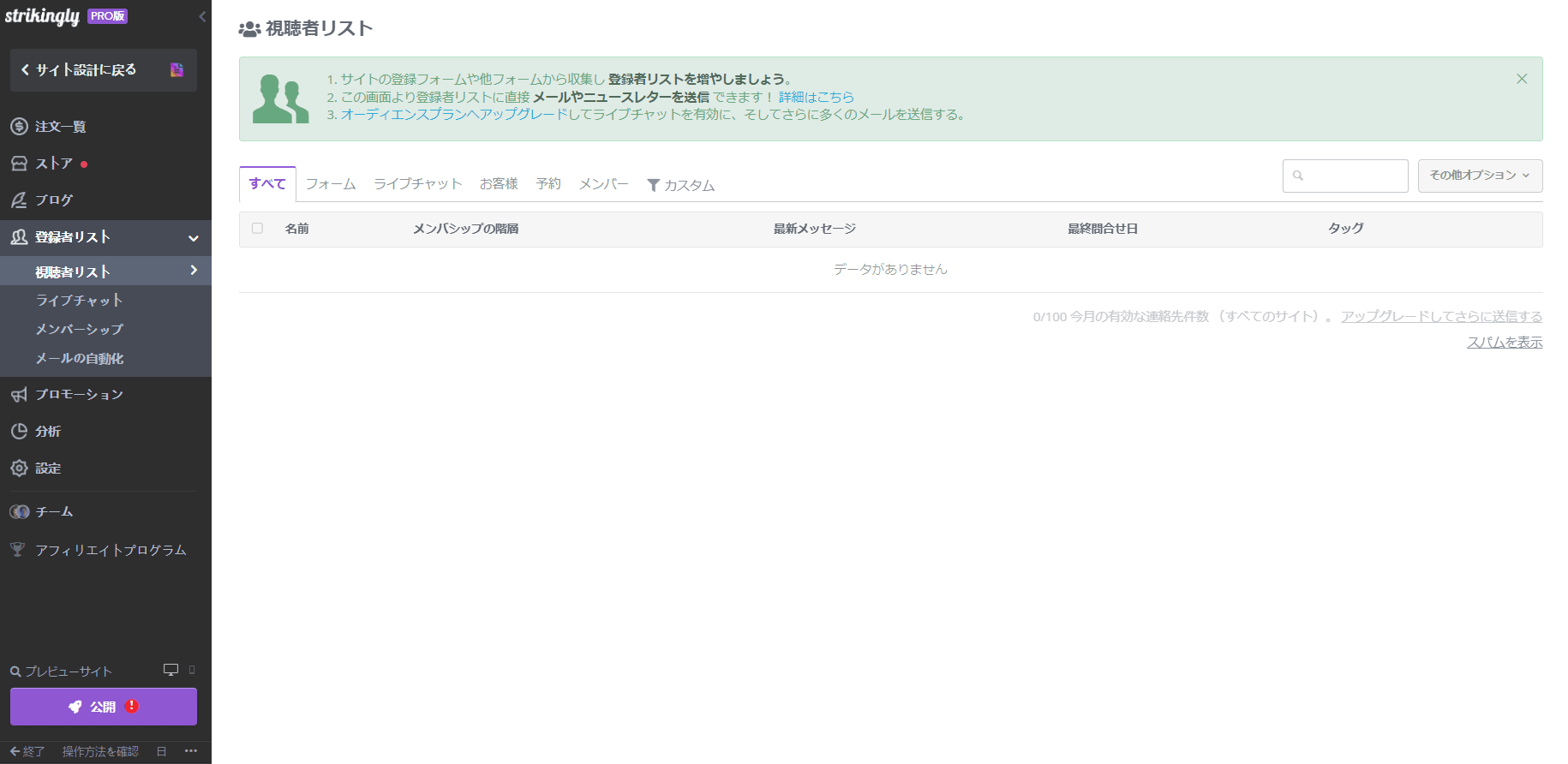Viewport: 1568px width, 764px height.
Task: Open the three-dot more menu
Action: pos(190,751)
